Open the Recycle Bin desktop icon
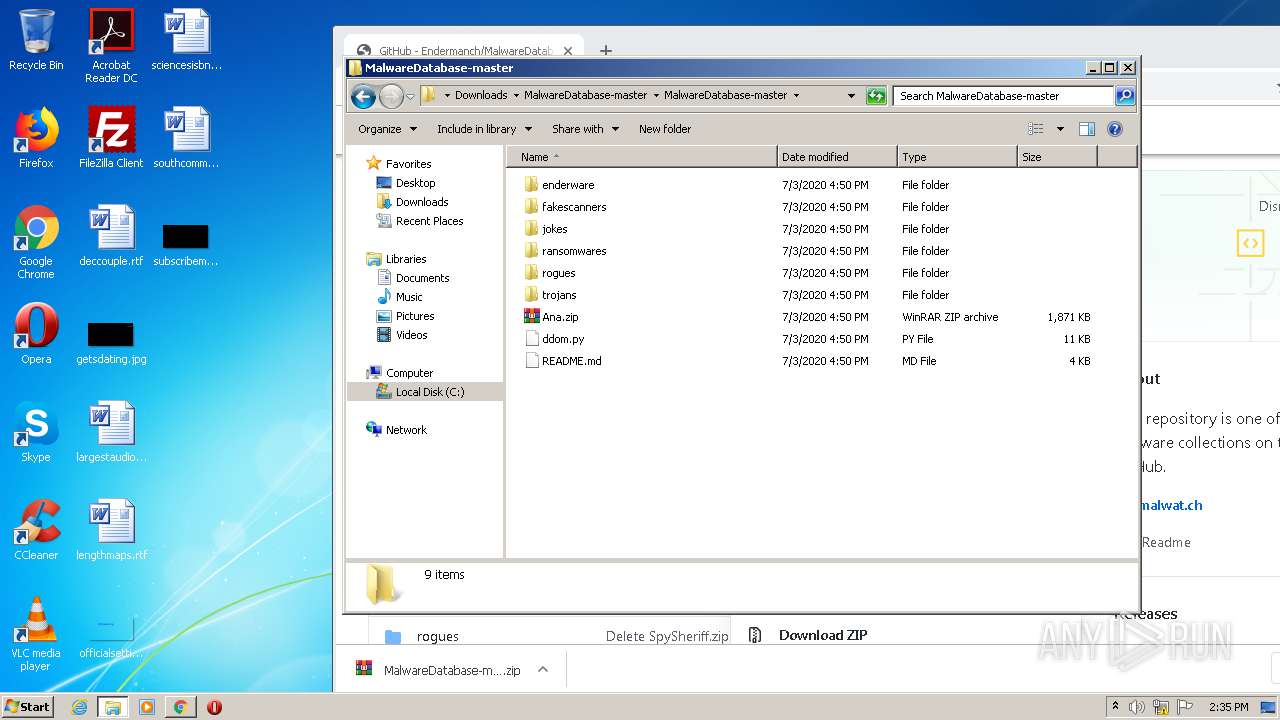 pos(36,40)
